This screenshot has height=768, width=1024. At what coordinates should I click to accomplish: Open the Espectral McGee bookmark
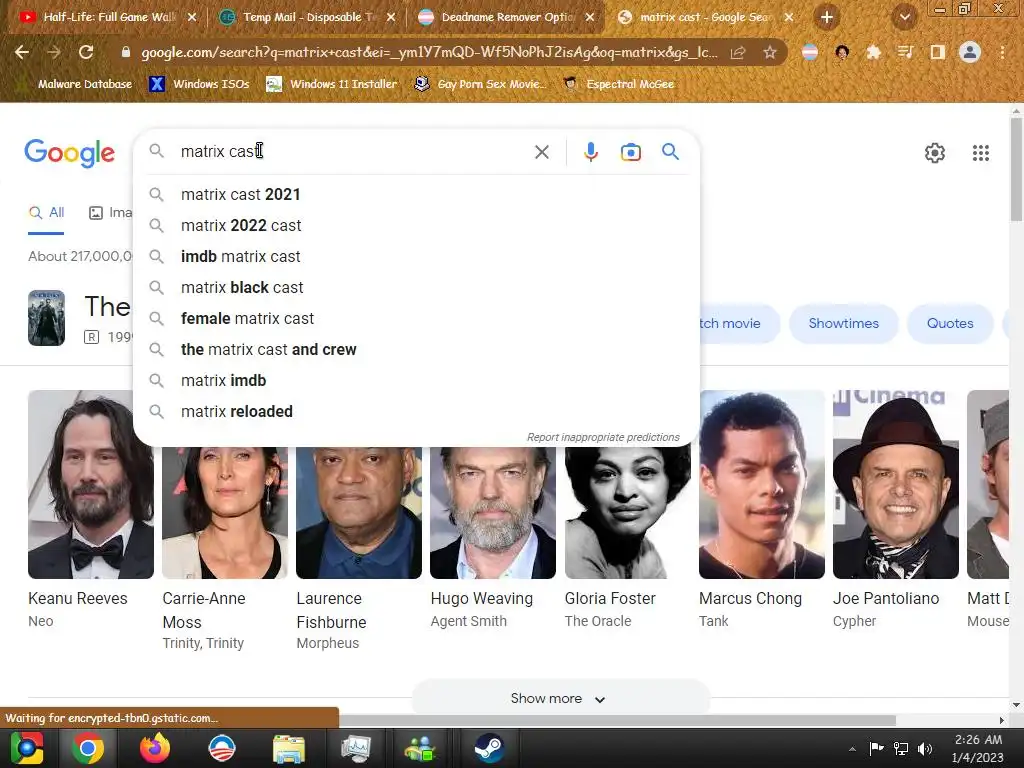tap(618, 84)
